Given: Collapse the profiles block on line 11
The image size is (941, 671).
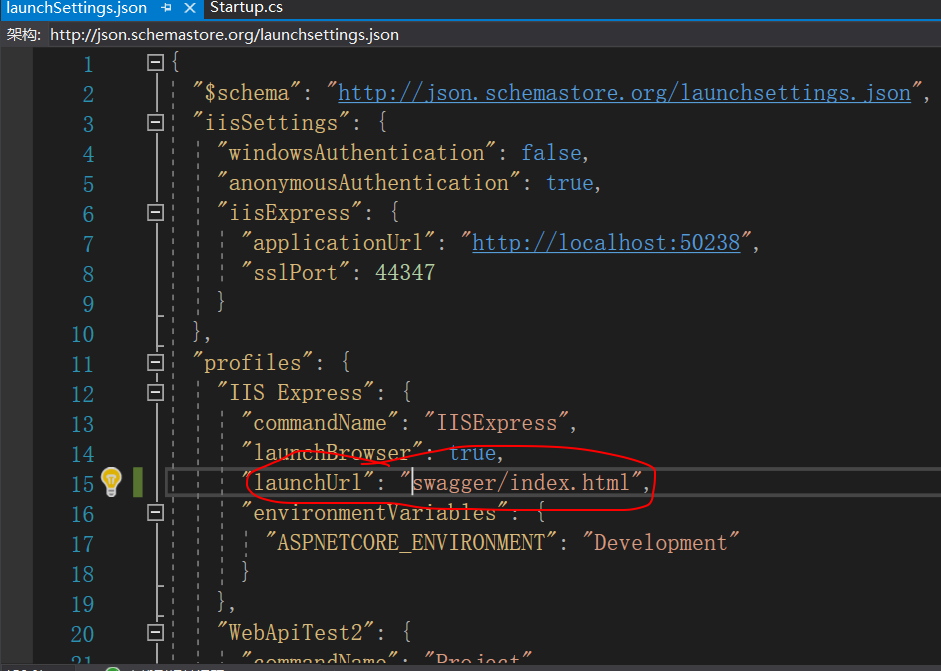Looking at the screenshot, I should (155, 363).
